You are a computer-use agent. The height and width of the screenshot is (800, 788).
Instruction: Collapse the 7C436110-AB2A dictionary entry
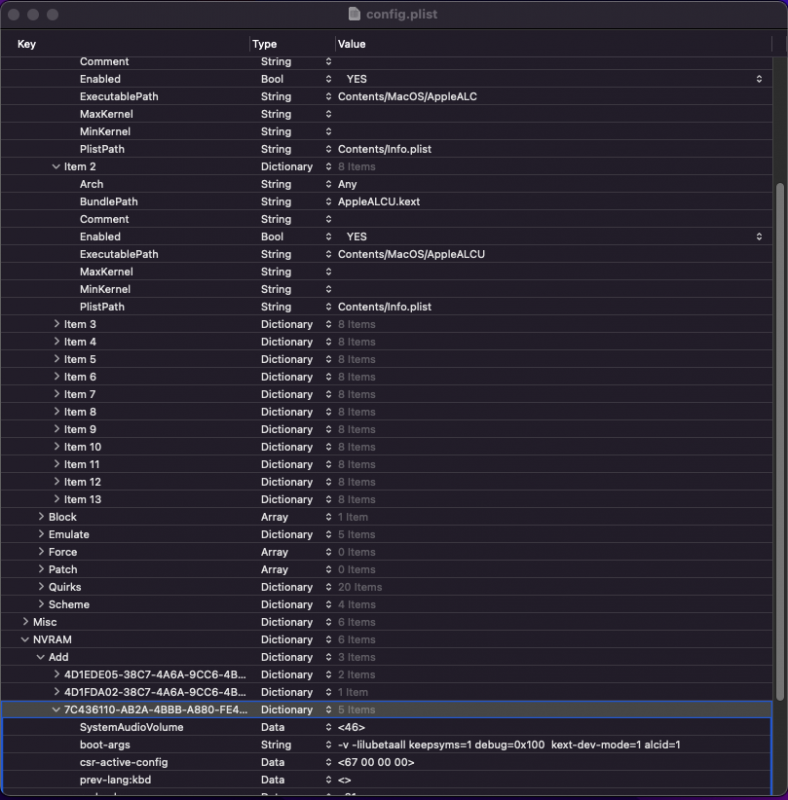(x=56, y=710)
